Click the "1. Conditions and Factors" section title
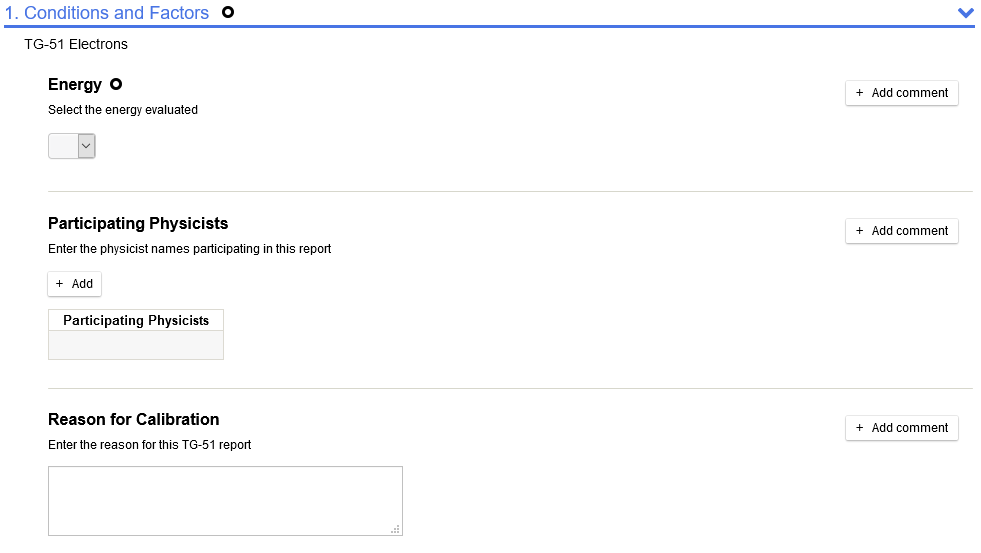Viewport: 981px width, 553px height. 107,13
